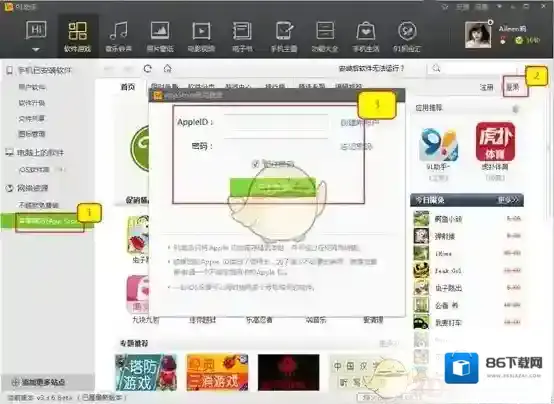This screenshot has height=404, width=554.
Task: Click the black car taxi app icon
Action: coord(421,323)
